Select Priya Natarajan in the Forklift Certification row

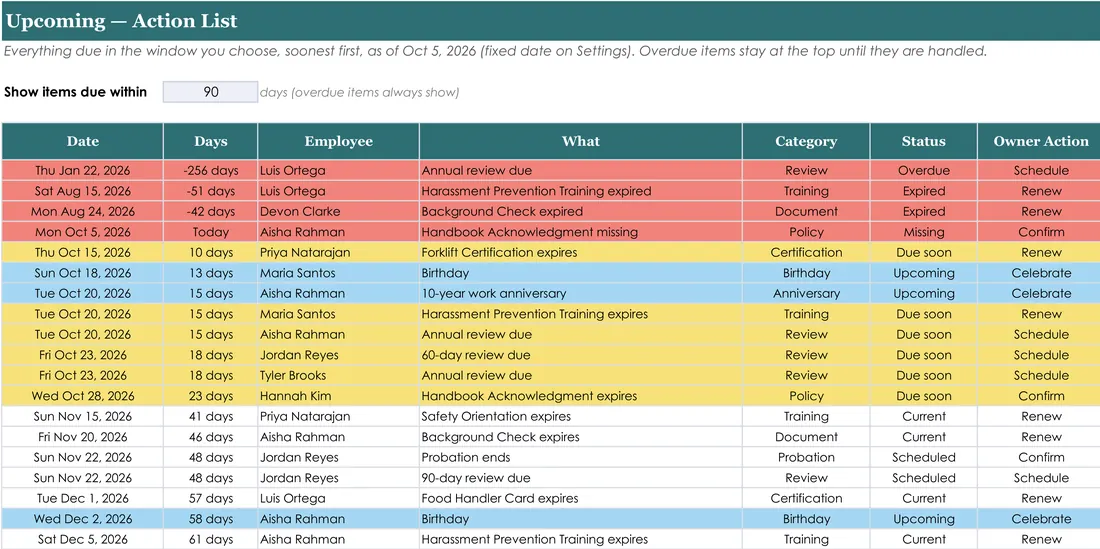coord(338,252)
